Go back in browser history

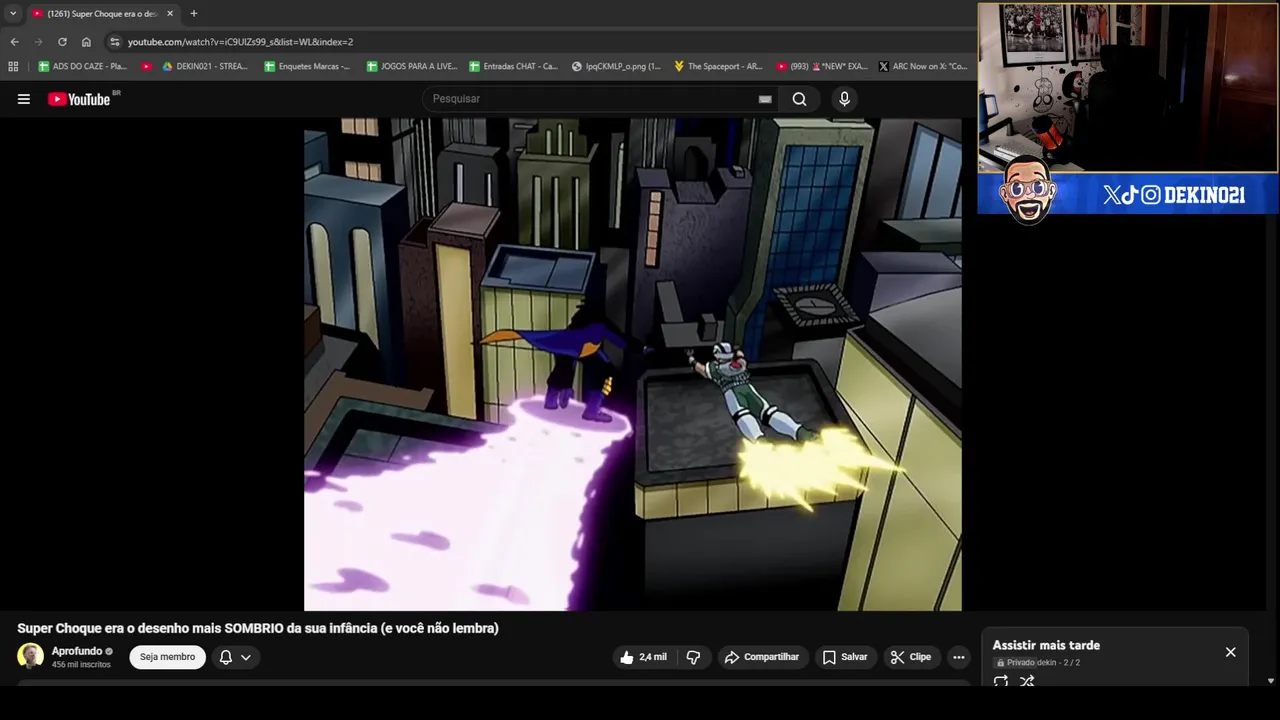click(x=14, y=42)
